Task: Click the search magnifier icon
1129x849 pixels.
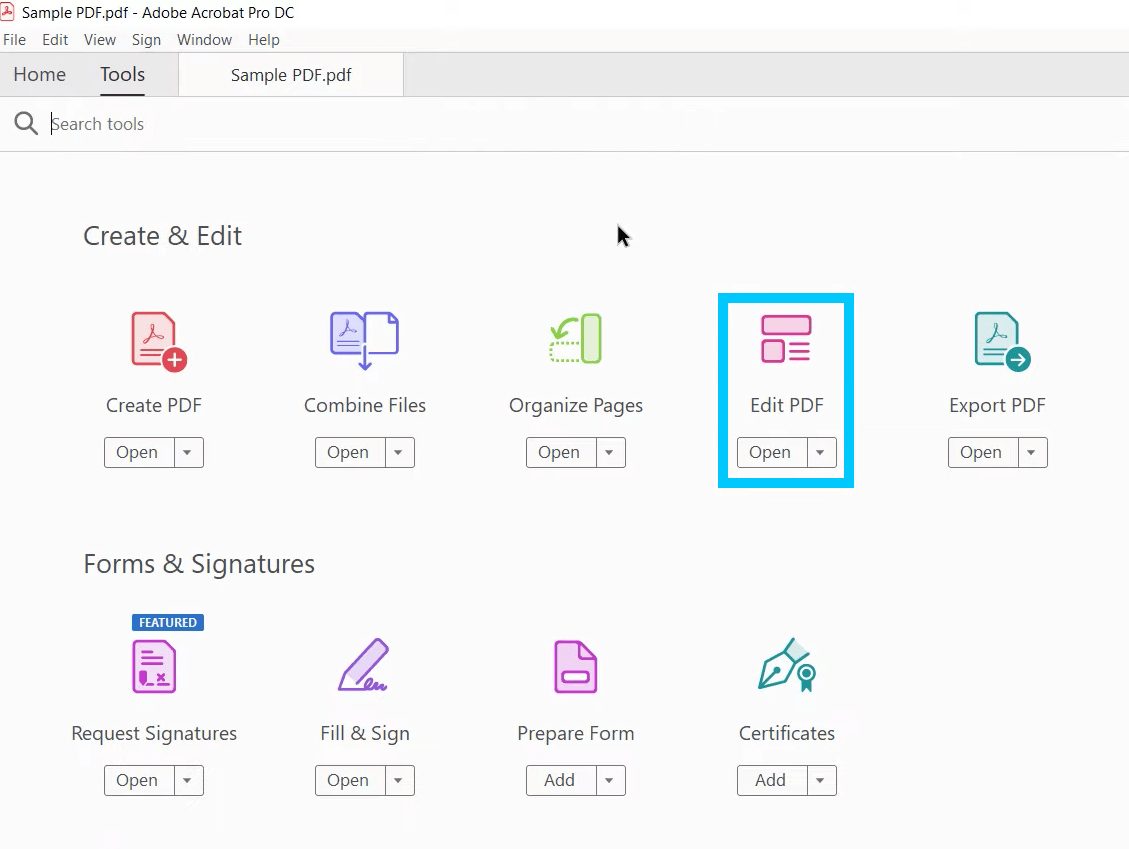Action: pos(25,123)
